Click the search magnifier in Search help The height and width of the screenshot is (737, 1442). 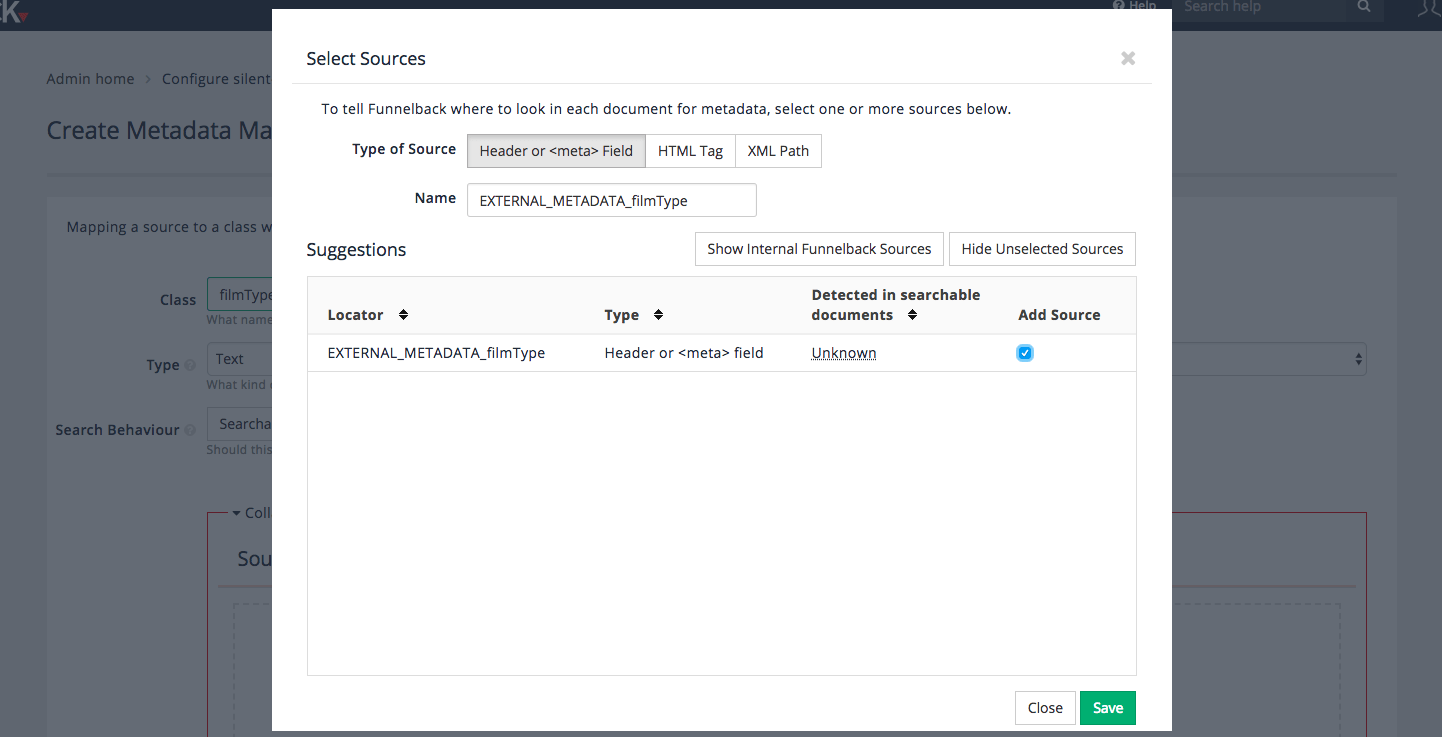1363,8
